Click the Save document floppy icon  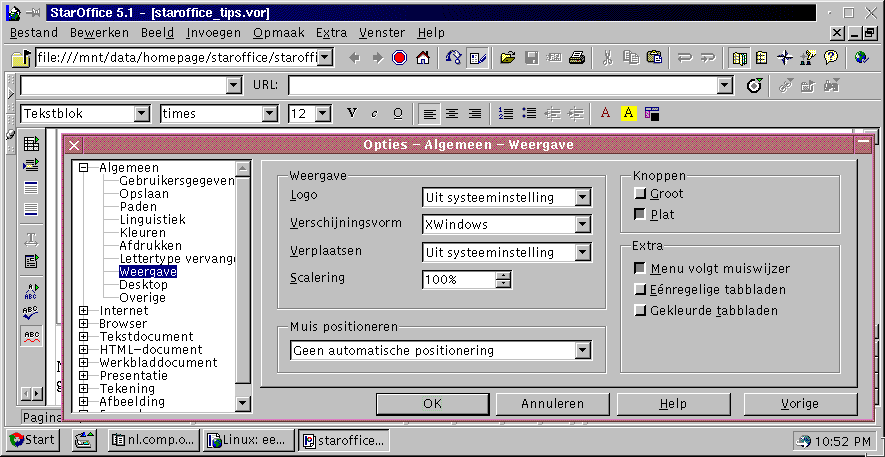[x=532, y=58]
